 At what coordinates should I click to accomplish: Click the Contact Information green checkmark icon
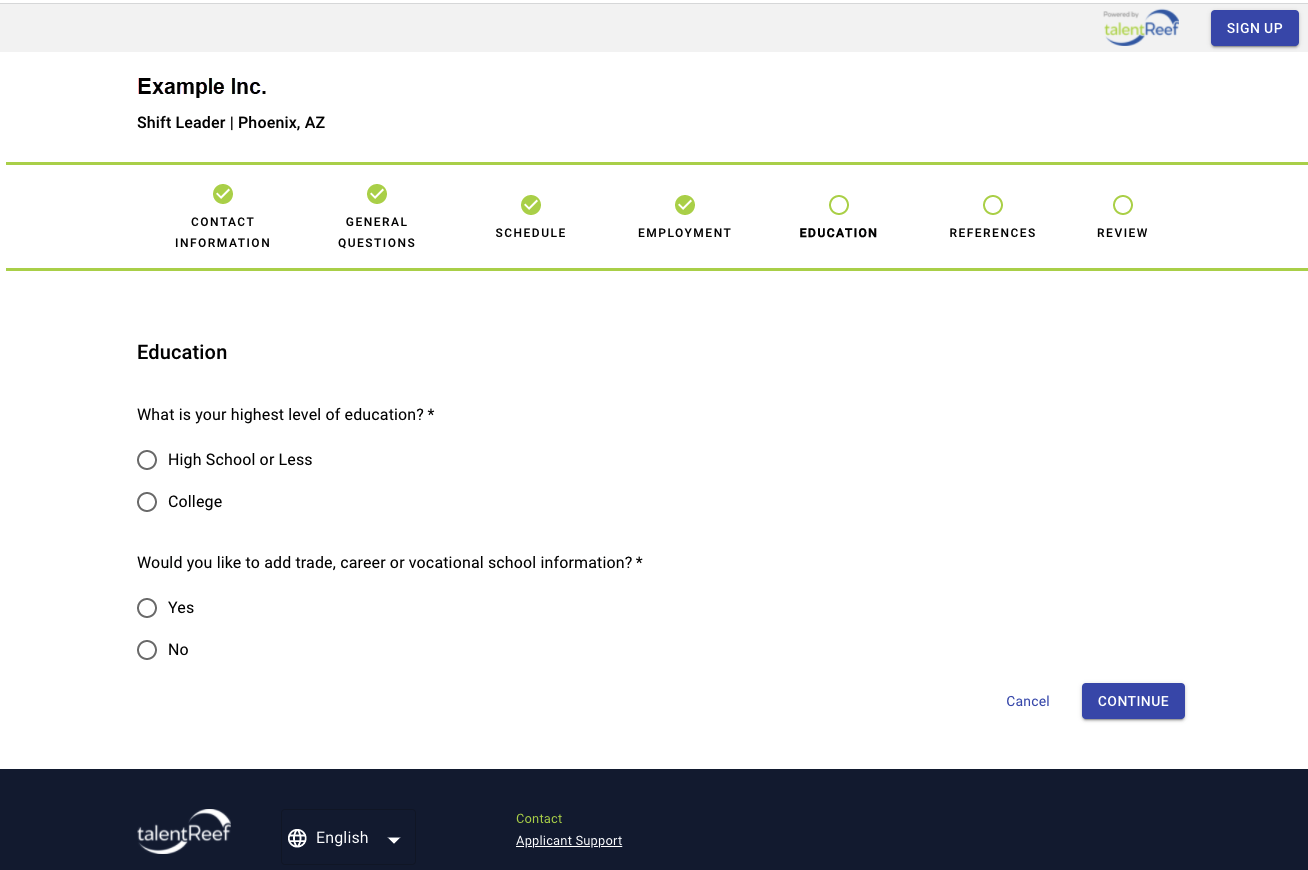(x=223, y=194)
